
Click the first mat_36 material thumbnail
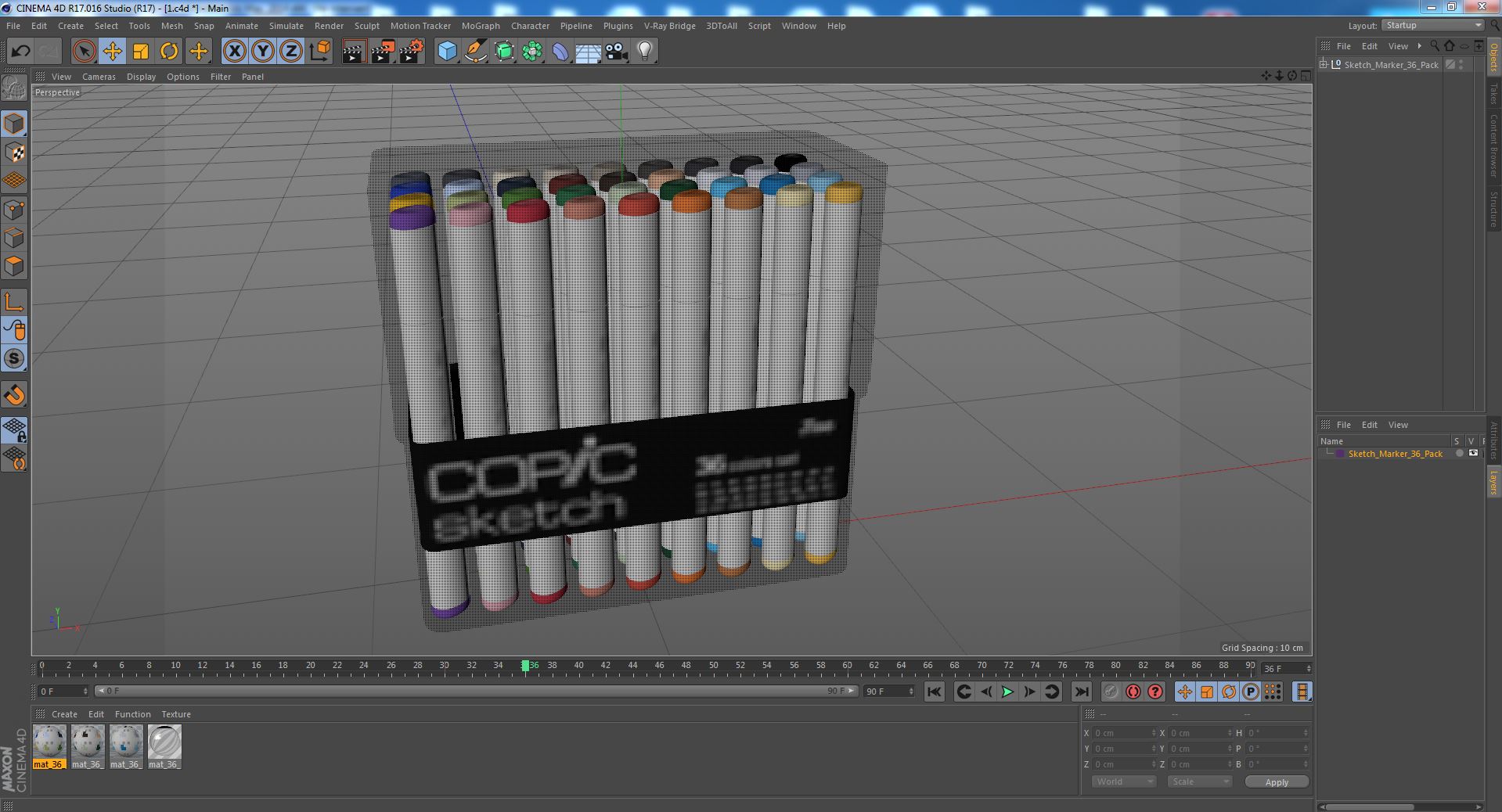49,742
